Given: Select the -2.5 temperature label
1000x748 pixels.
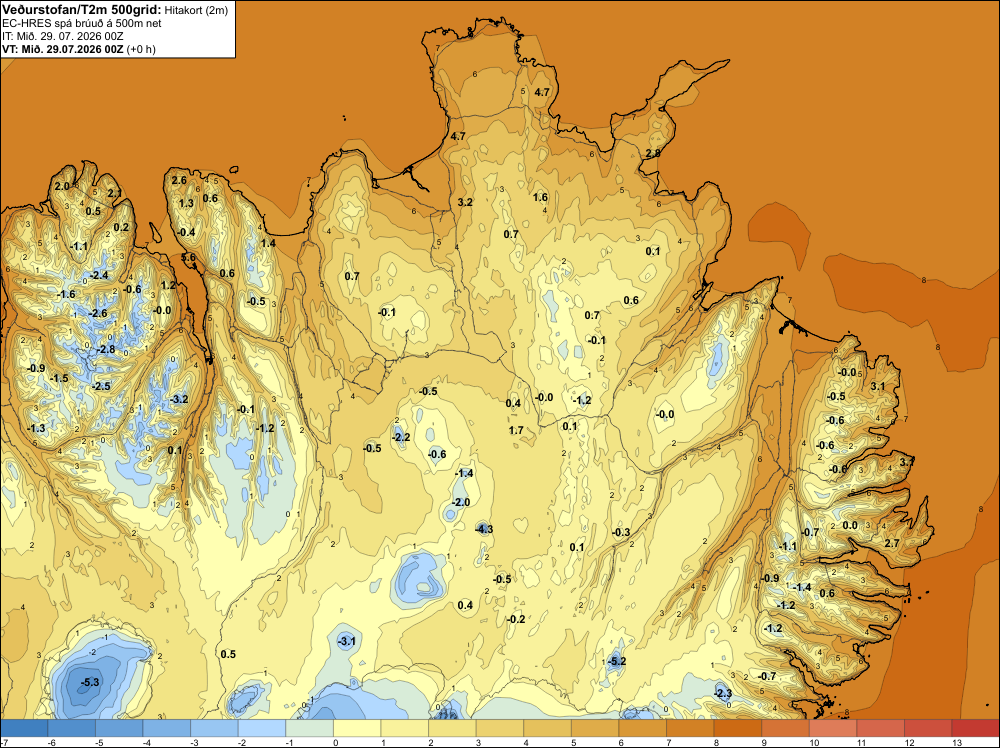Looking at the screenshot, I should (101, 386).
